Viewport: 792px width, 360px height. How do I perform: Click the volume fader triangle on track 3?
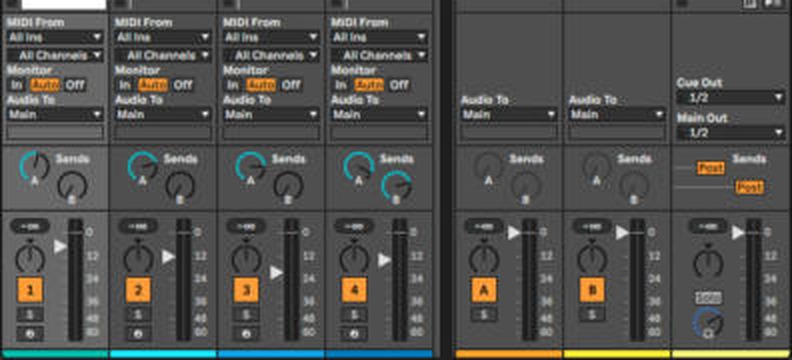pyautogui.click(x=276, y=273)
